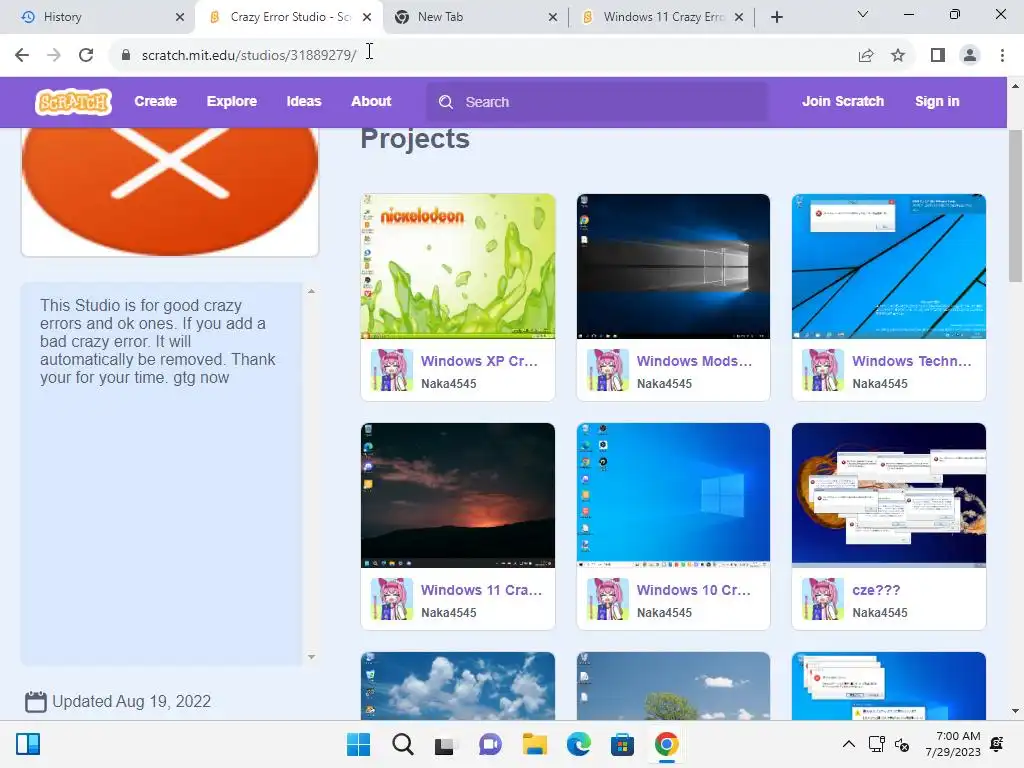Image resolution: width=1024 pixels, height=768 pixels.
Task: Open the notifications icon beside the clock
Action: point(997,744)
